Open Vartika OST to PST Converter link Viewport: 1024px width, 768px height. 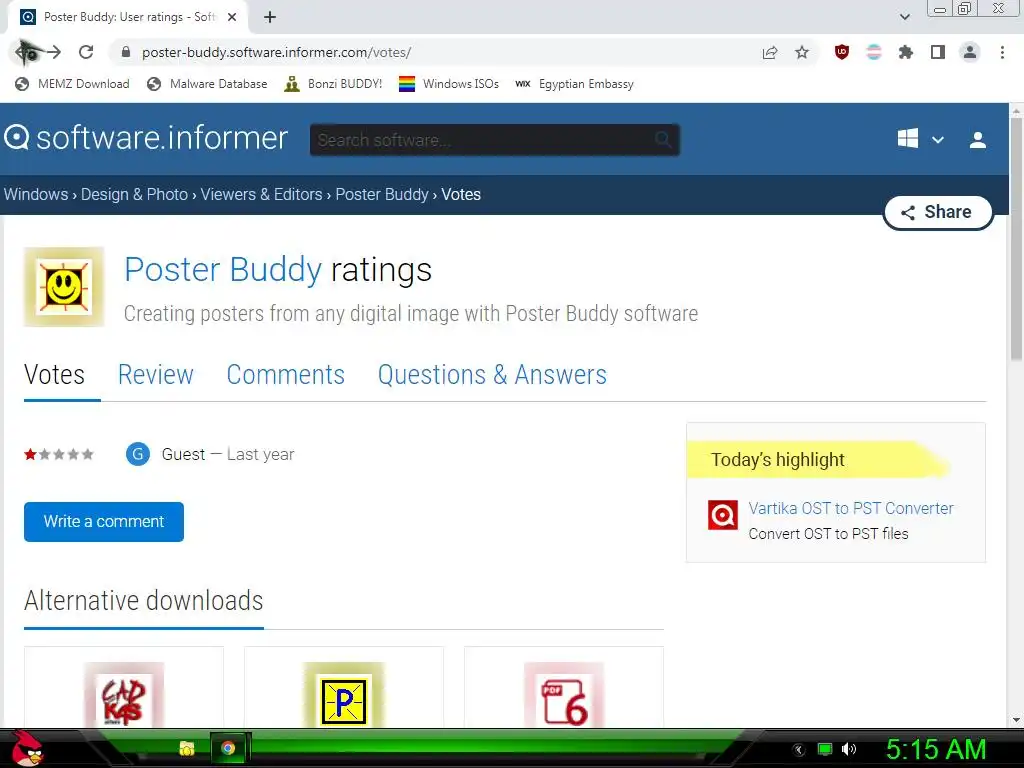pos(851,508)
